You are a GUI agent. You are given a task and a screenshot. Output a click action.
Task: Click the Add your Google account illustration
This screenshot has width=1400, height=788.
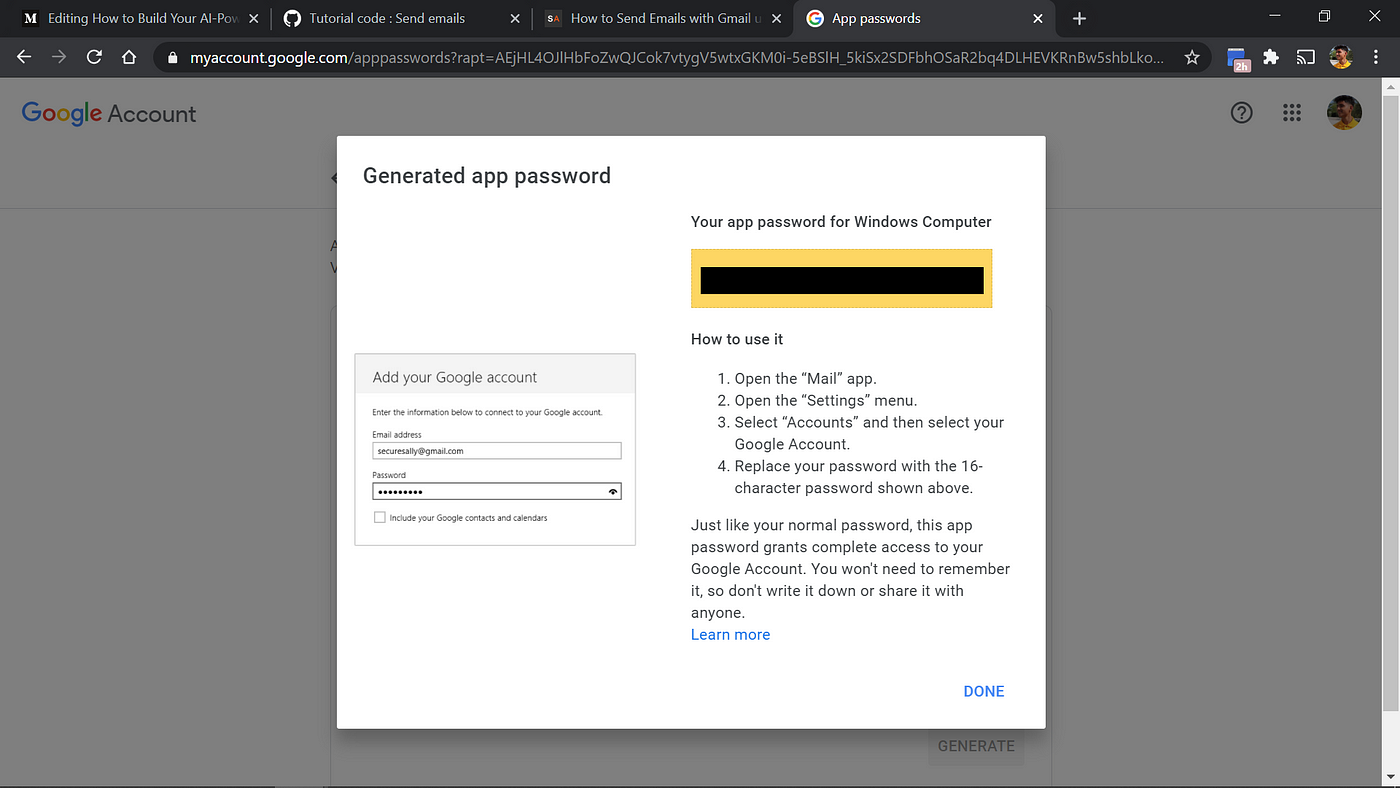coord(495,449)
